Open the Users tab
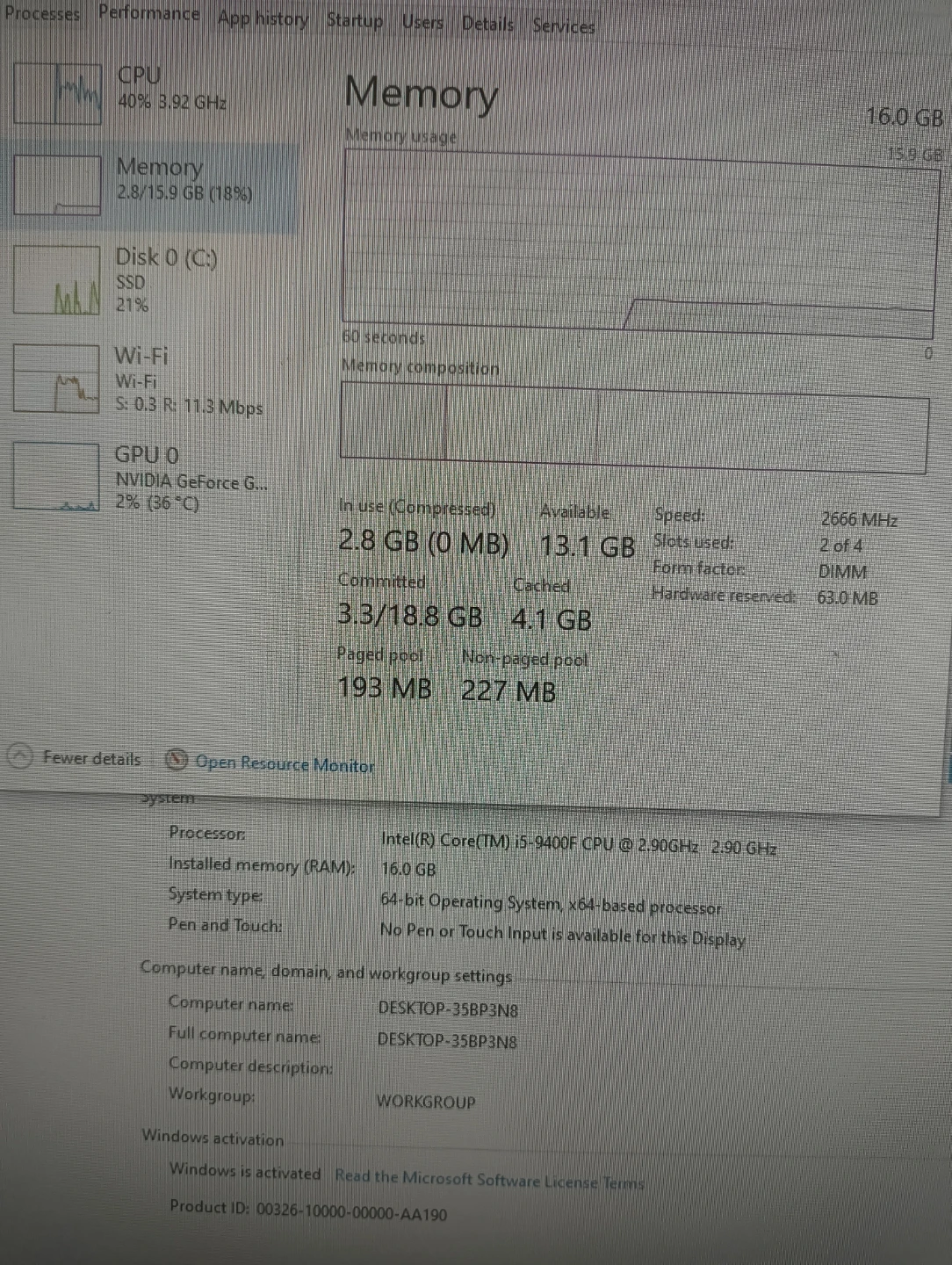The height and width of the screenshot is (1265, 952). (x=422, y=22)
